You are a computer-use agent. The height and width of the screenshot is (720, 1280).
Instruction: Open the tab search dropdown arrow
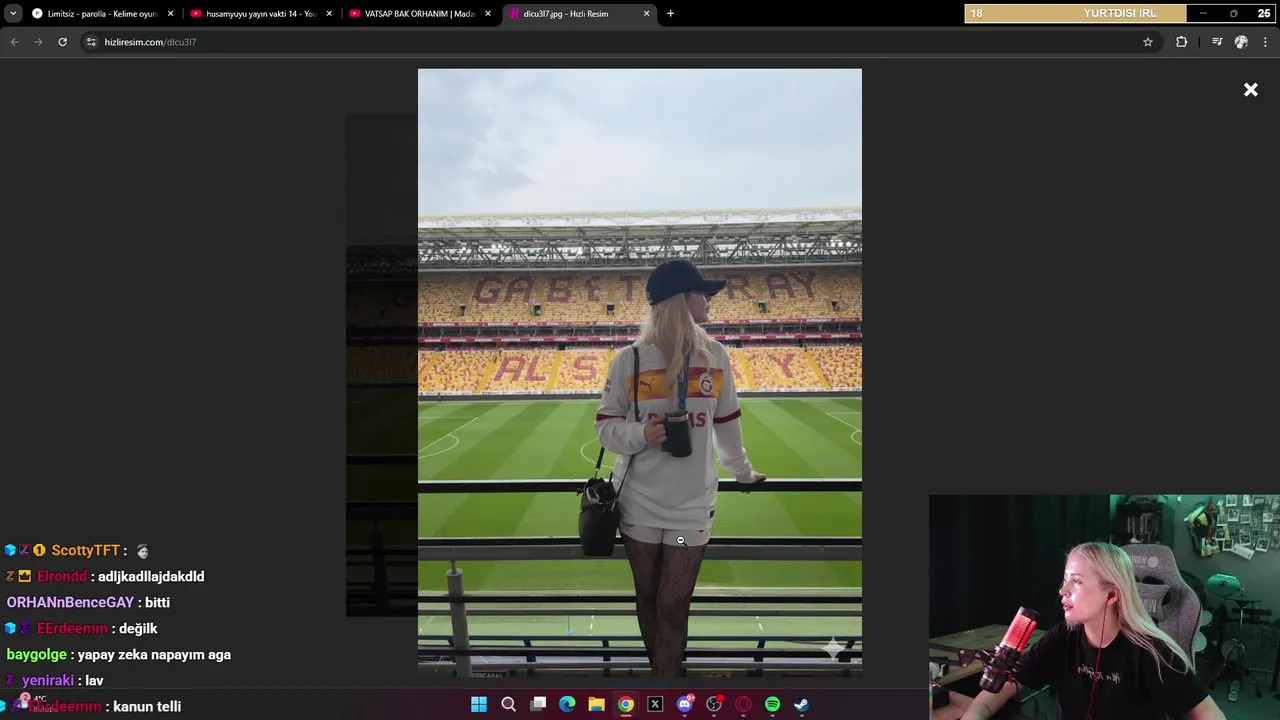tap(13, 14)
